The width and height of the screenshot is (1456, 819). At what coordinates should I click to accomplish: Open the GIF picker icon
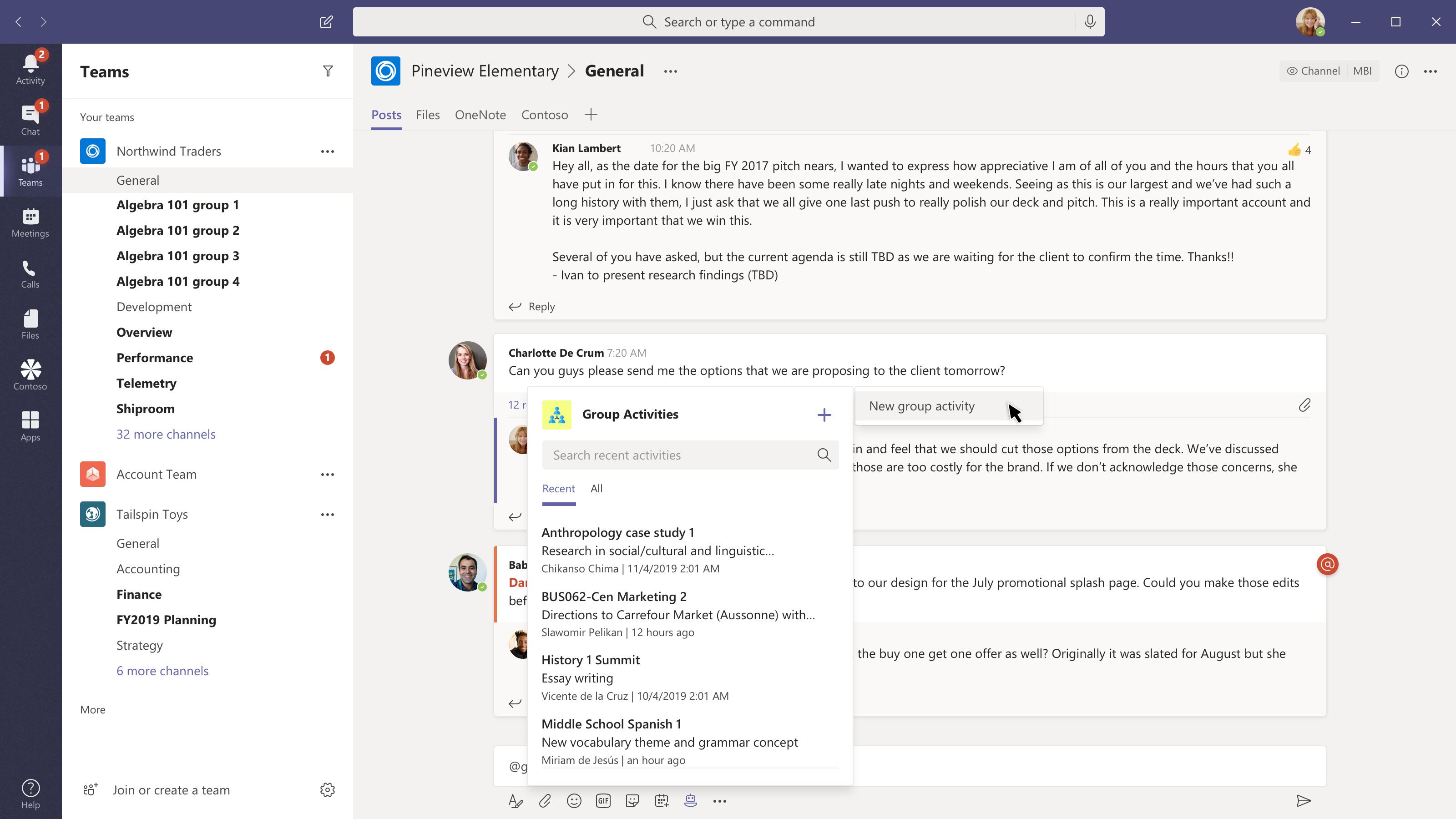[603, 800]
